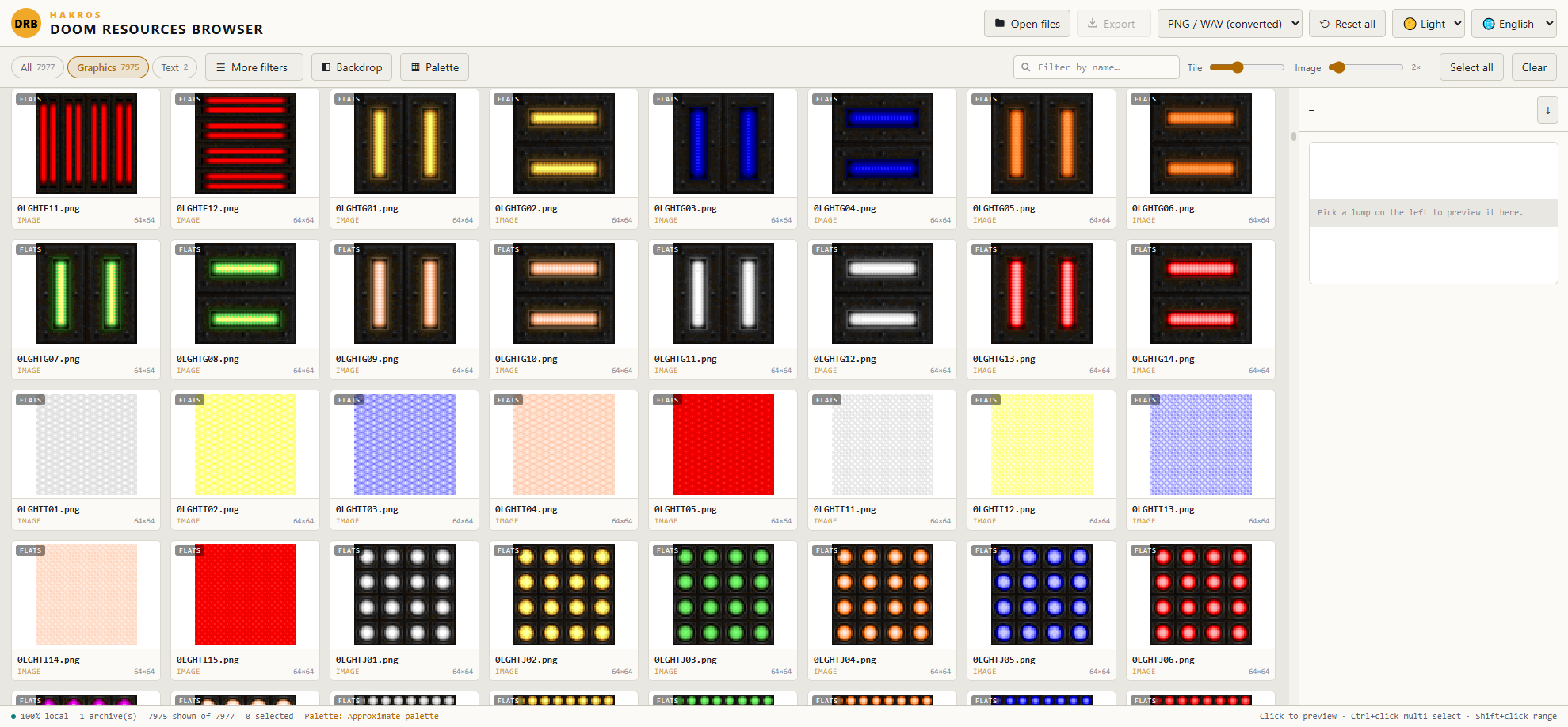Select the 0LGHTG01.png yellow vertical lights image

405,143
